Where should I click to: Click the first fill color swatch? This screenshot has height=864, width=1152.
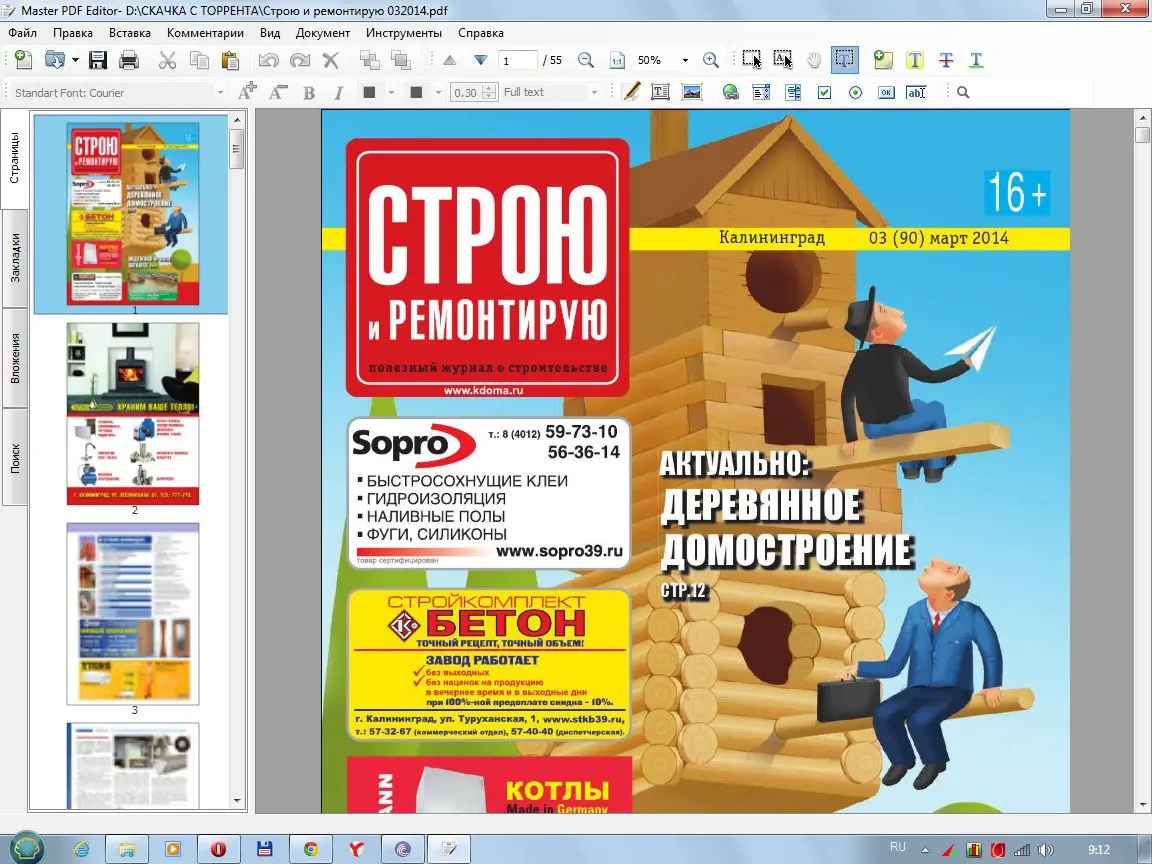370,93
